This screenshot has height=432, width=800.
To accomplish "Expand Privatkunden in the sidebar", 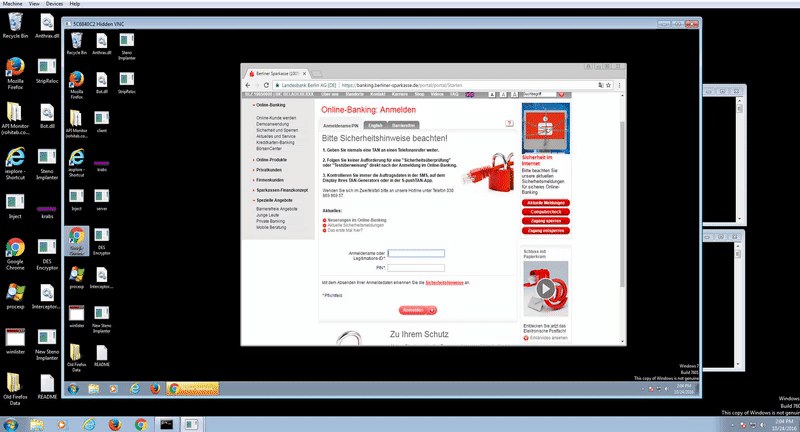I will 268,170.
